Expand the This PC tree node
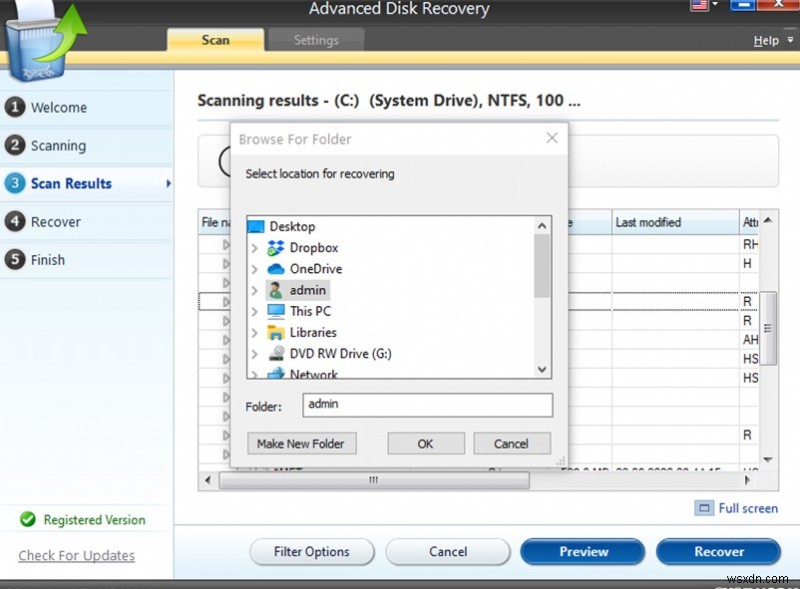 click(255, 312)
